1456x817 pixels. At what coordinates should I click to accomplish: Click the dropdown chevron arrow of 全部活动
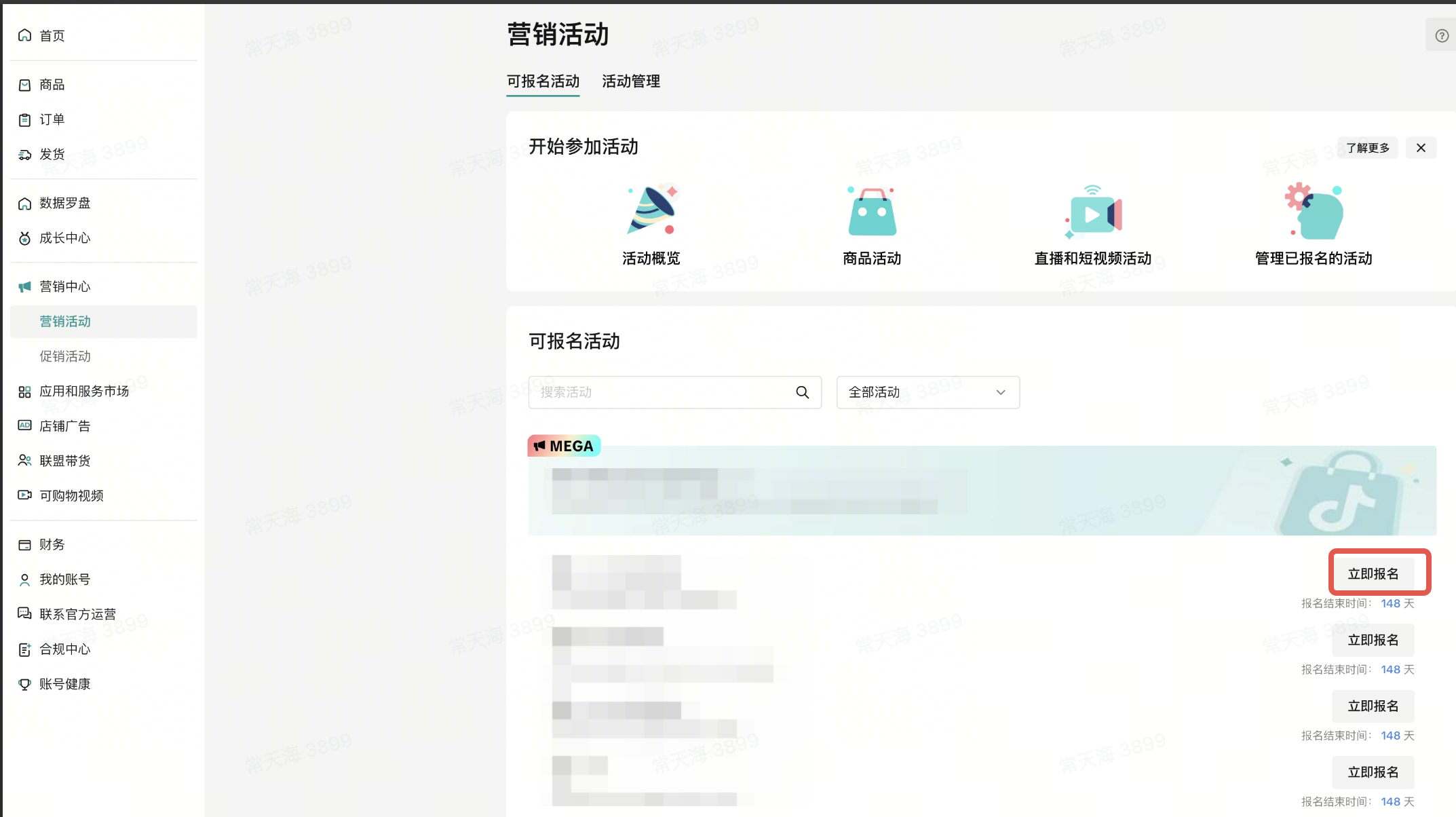click(x=1000, y=392)
